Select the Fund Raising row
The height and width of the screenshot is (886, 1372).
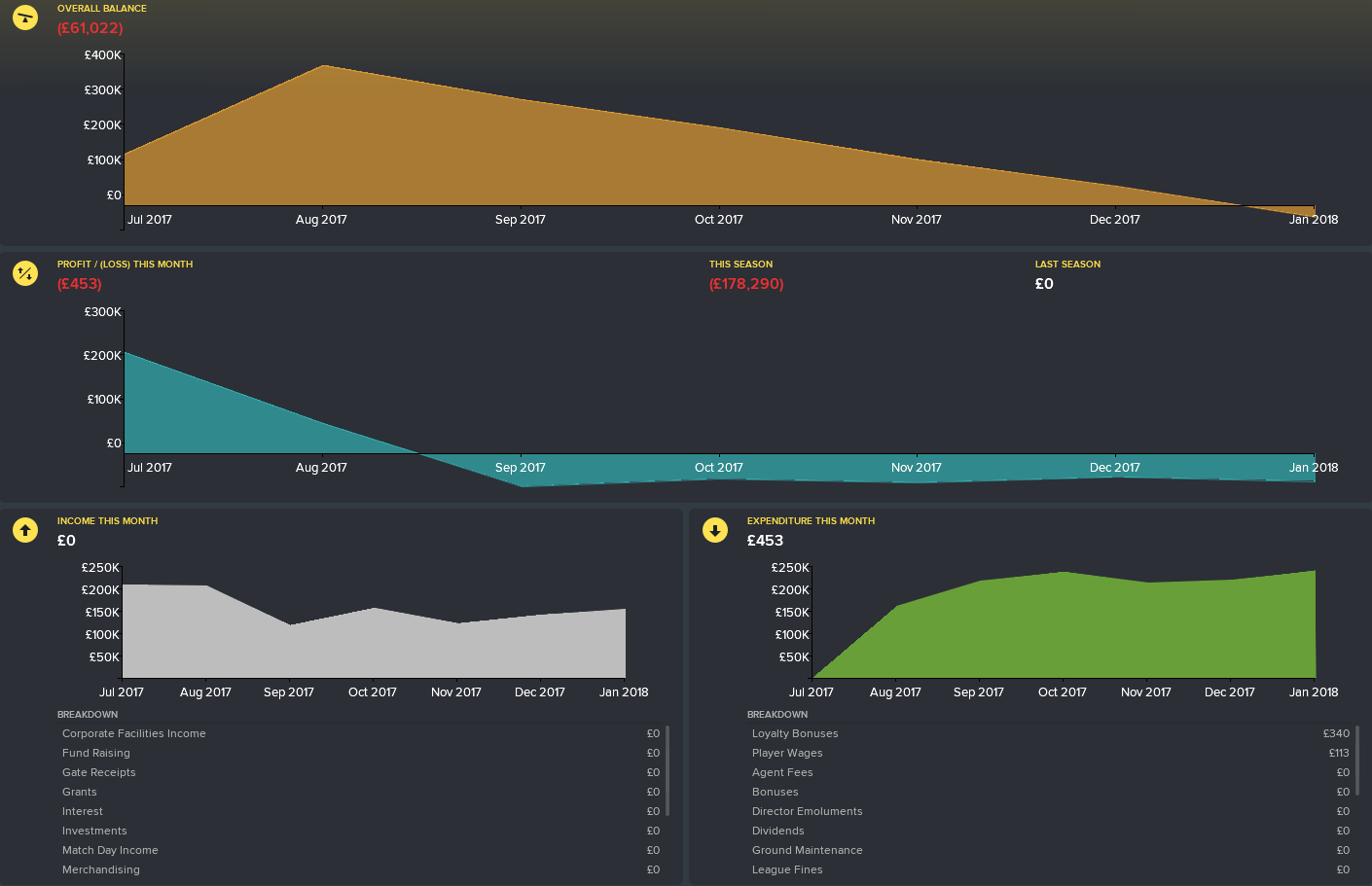click(x=361, y=753)
